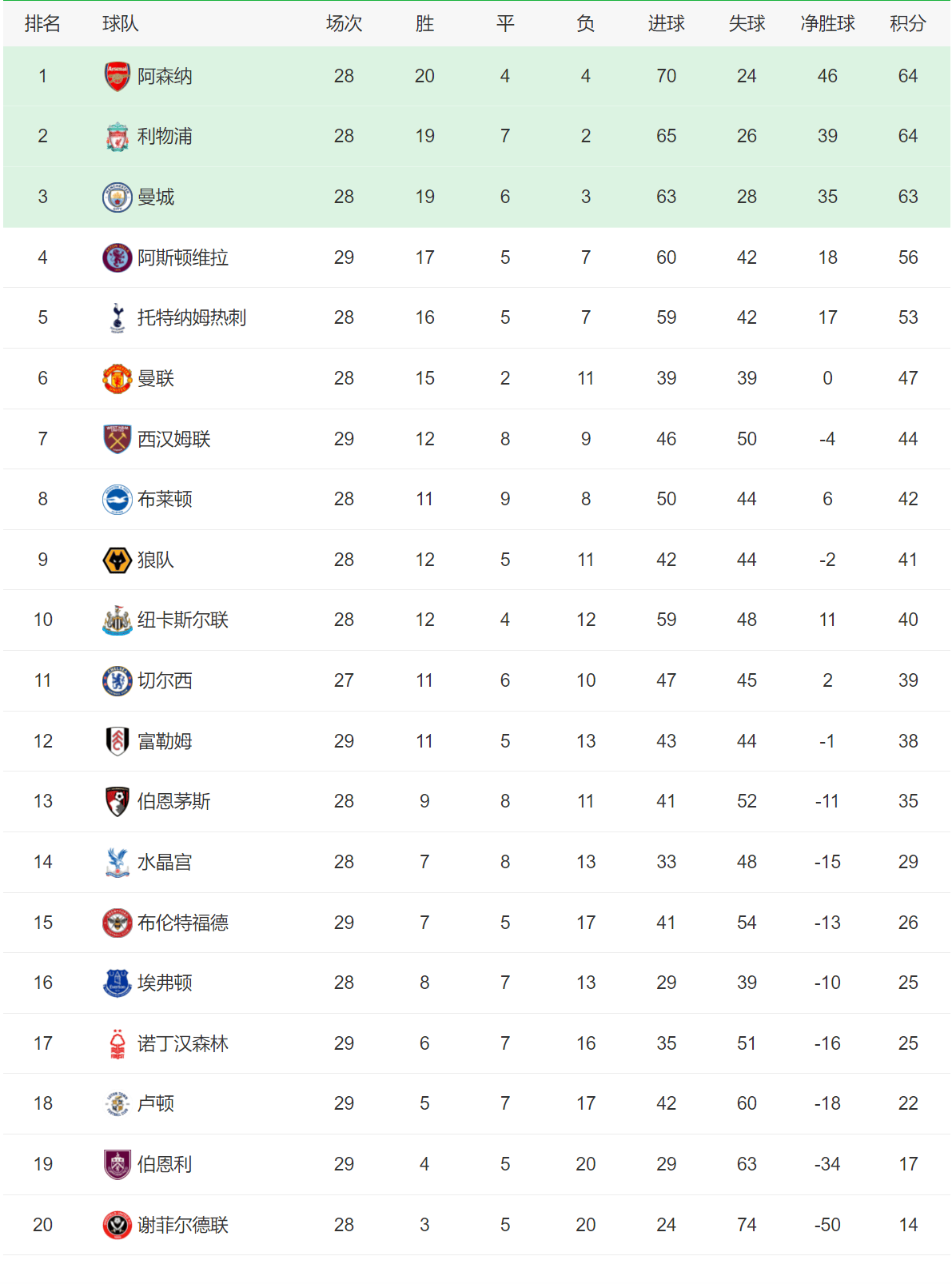Open the 富勒姆 team name link
The image size is (952, 1284).
click(x=165, y=742)
